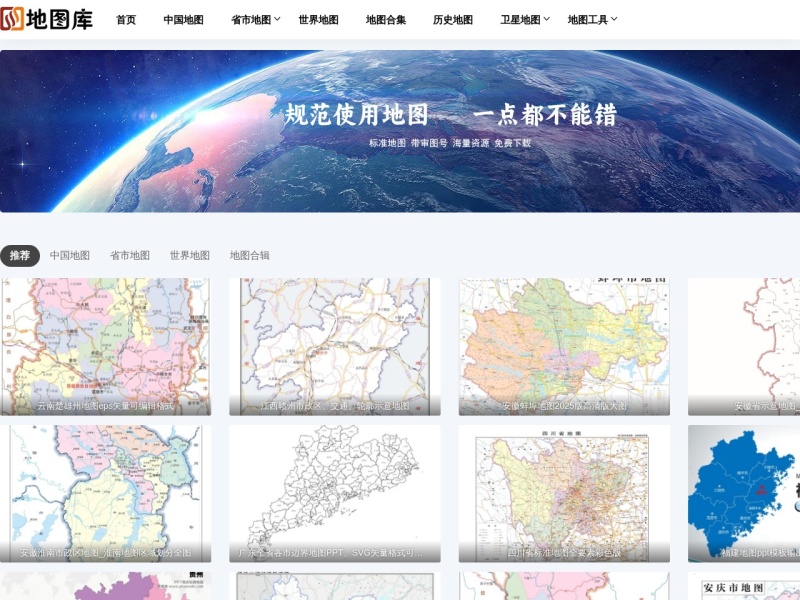Open the 广东全省各市边界地图PPT thumbnail
Viewport: 800px width, 600px height.
click(x=335, y=493)
